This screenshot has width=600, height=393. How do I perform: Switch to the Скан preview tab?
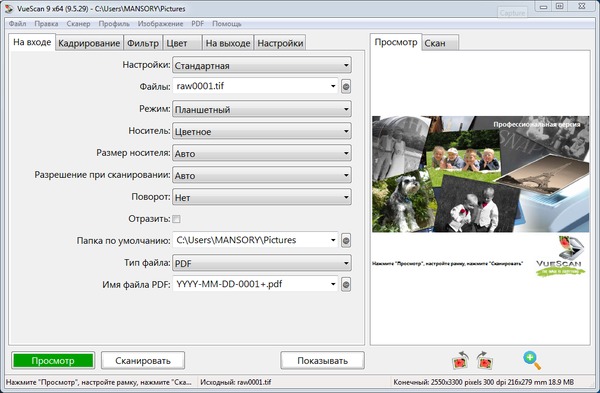[x=440, y=43]
